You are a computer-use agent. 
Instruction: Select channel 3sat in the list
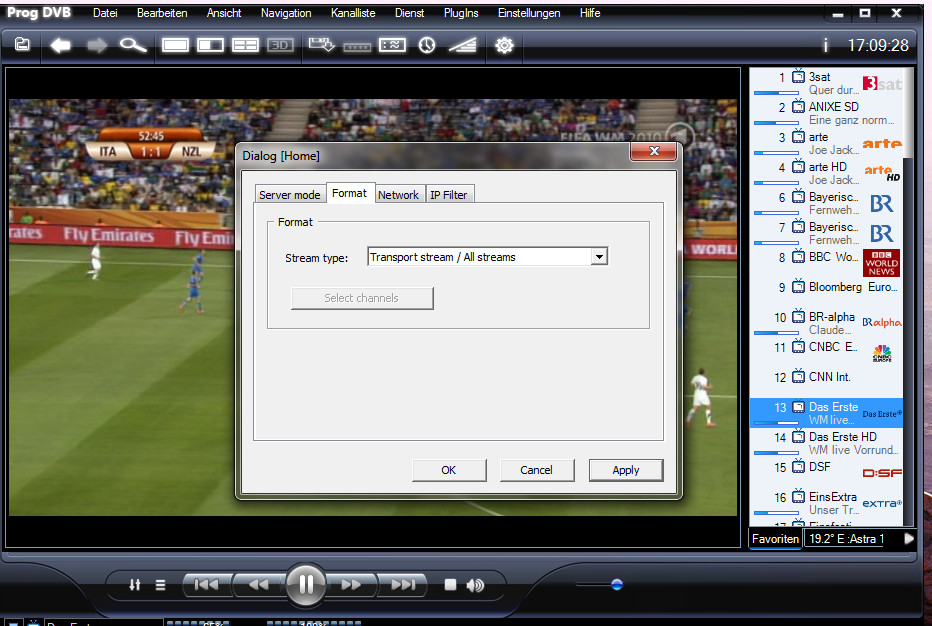point(826,83)
